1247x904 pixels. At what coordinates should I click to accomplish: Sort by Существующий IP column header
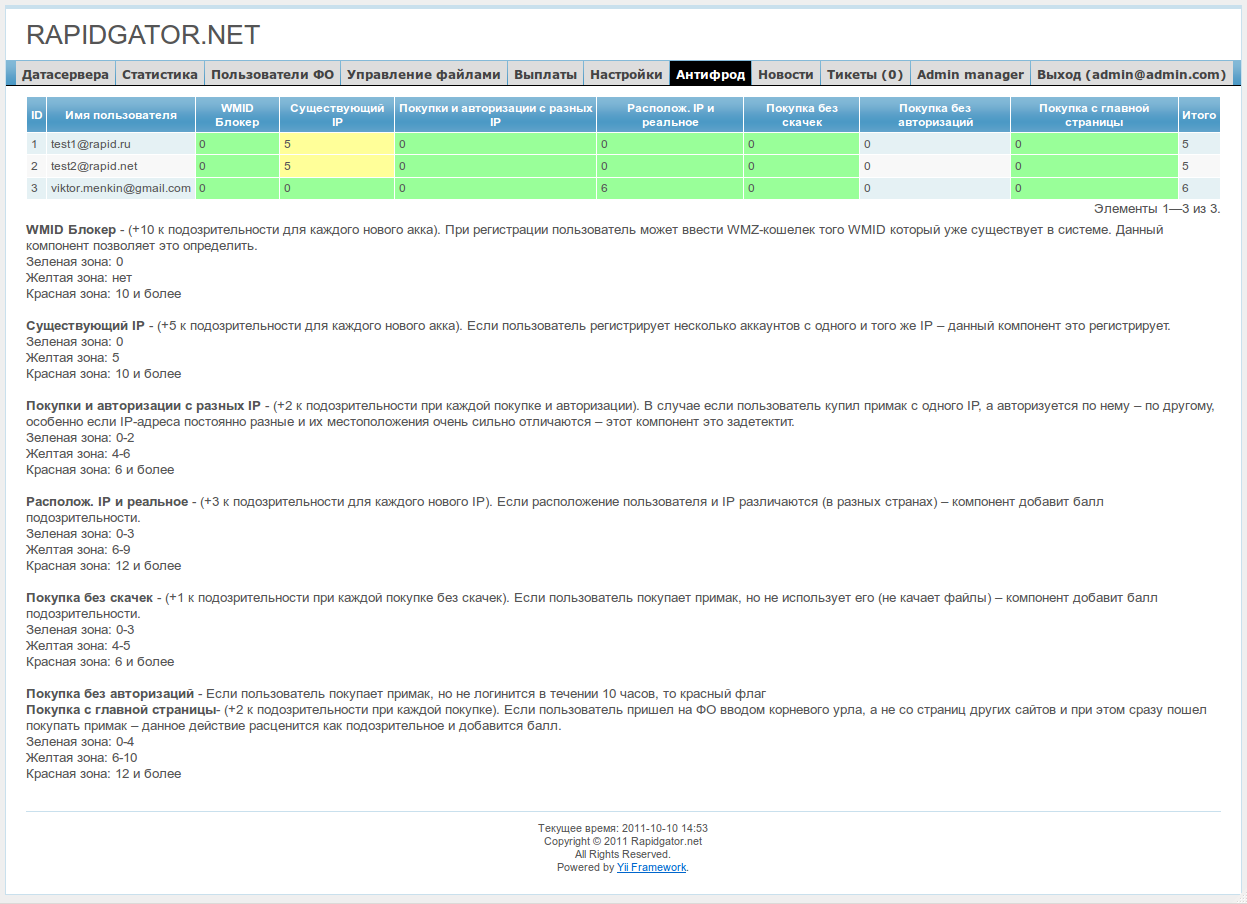pos(337,115)
